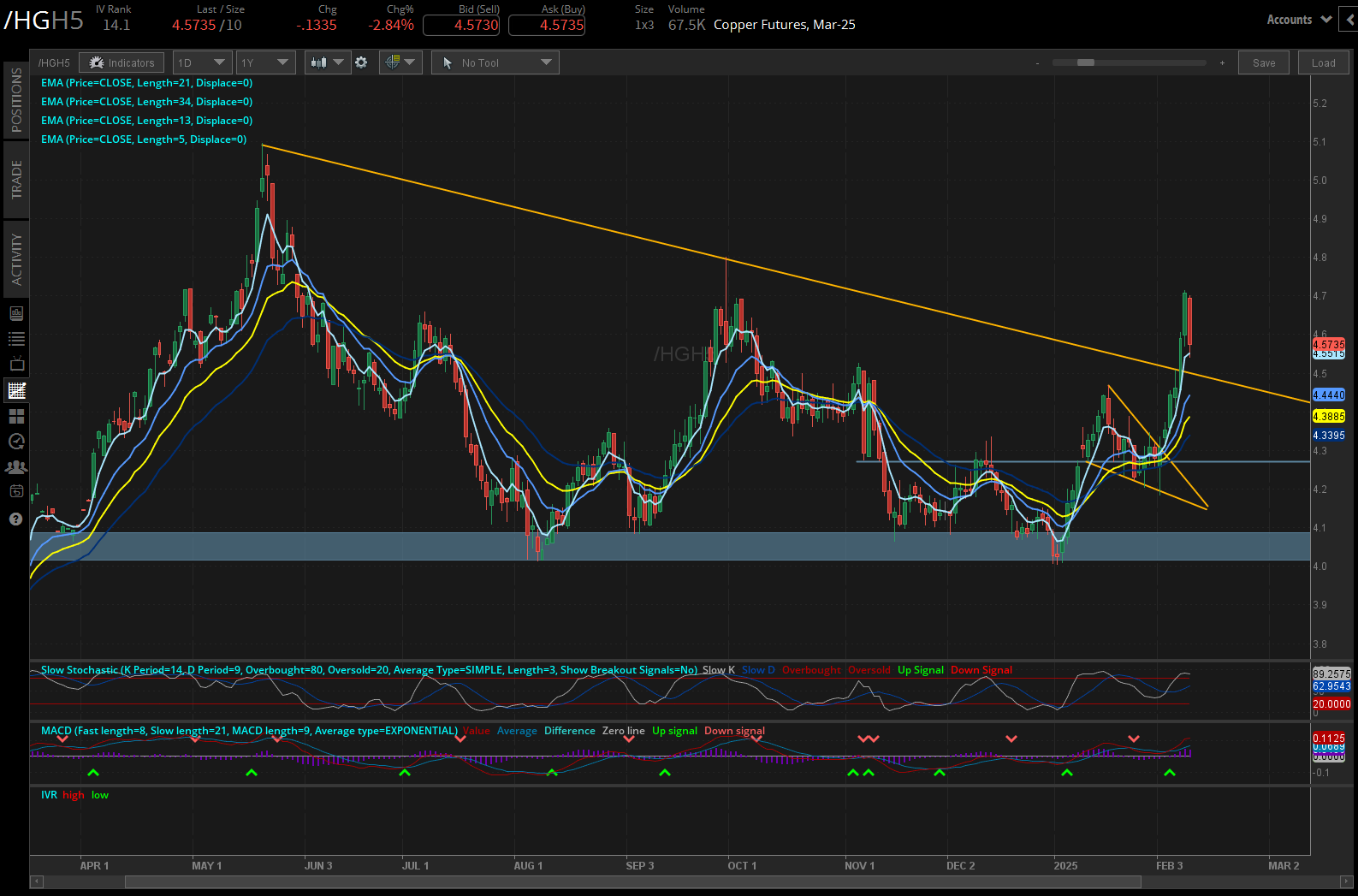Click the 4.3395 EMA price bubble
Screen dimensions: 1358x896
tap(1329, 436)
